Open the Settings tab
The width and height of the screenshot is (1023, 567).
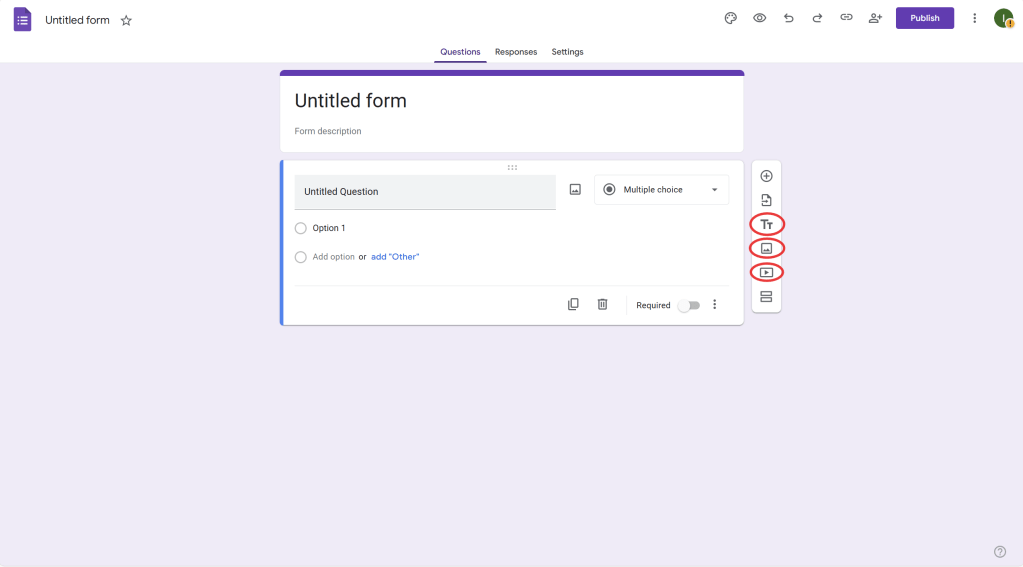click(x=567, y=52)
